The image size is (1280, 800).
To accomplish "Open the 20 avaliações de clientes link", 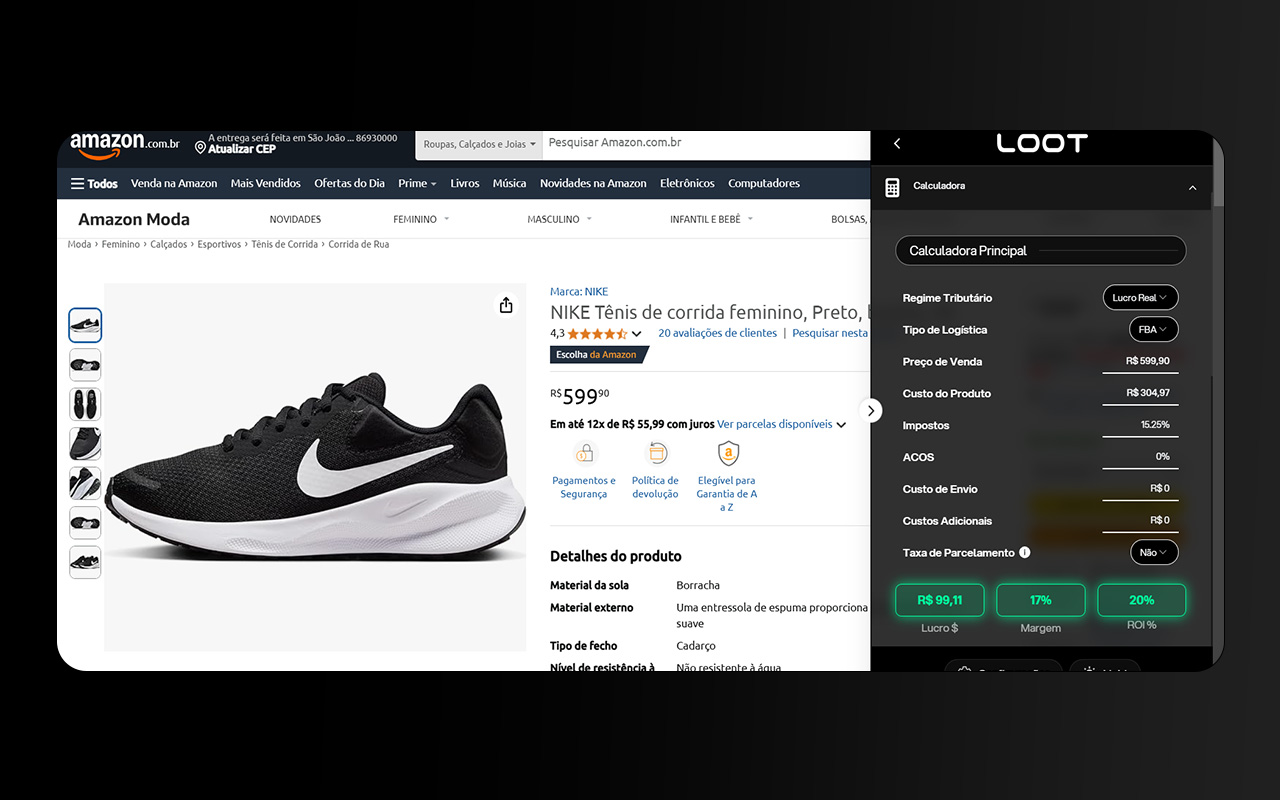I will tap(718, 333).
